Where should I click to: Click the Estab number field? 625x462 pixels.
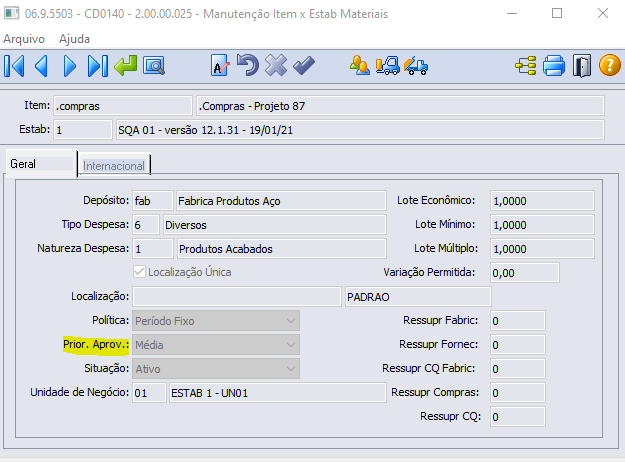pyautogui.click(x=83, y=130)
